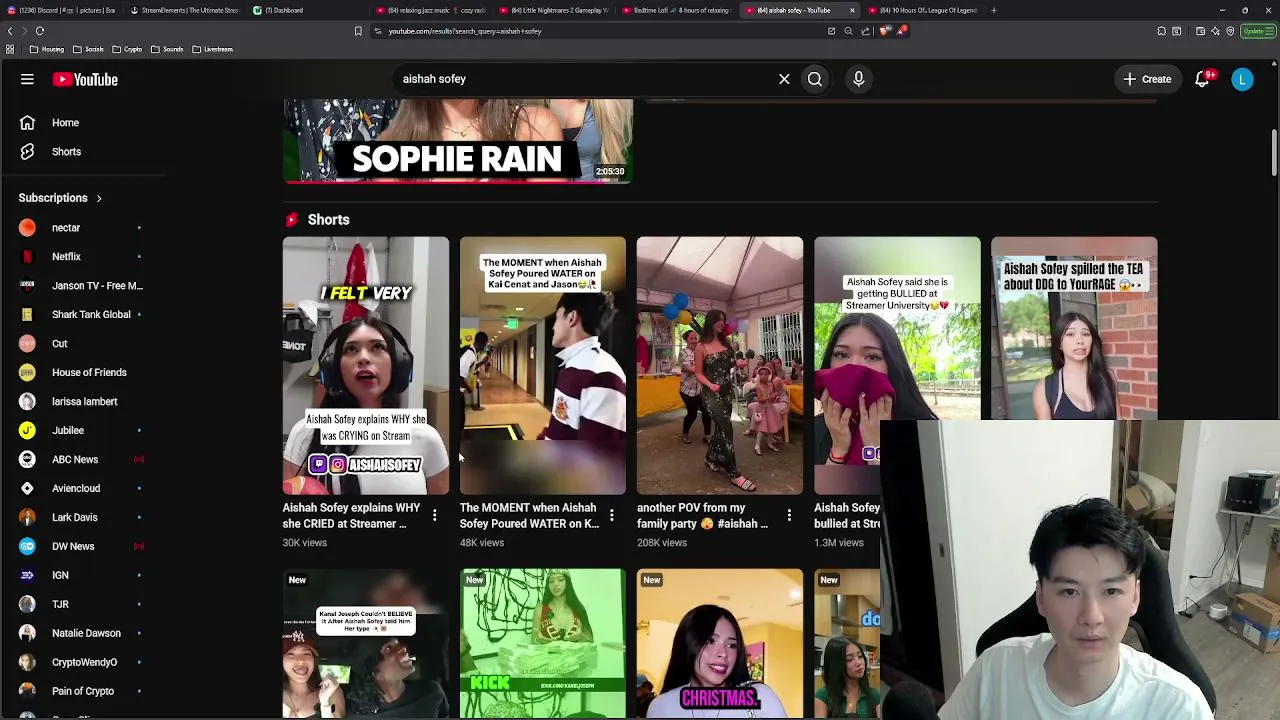Open the Sounds bookmarks folder

167,49
